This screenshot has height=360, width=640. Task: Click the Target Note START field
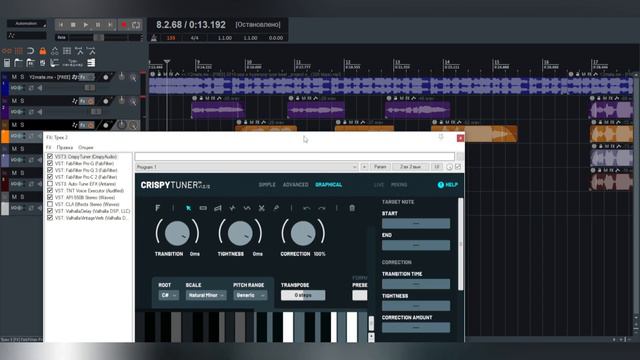416,223
